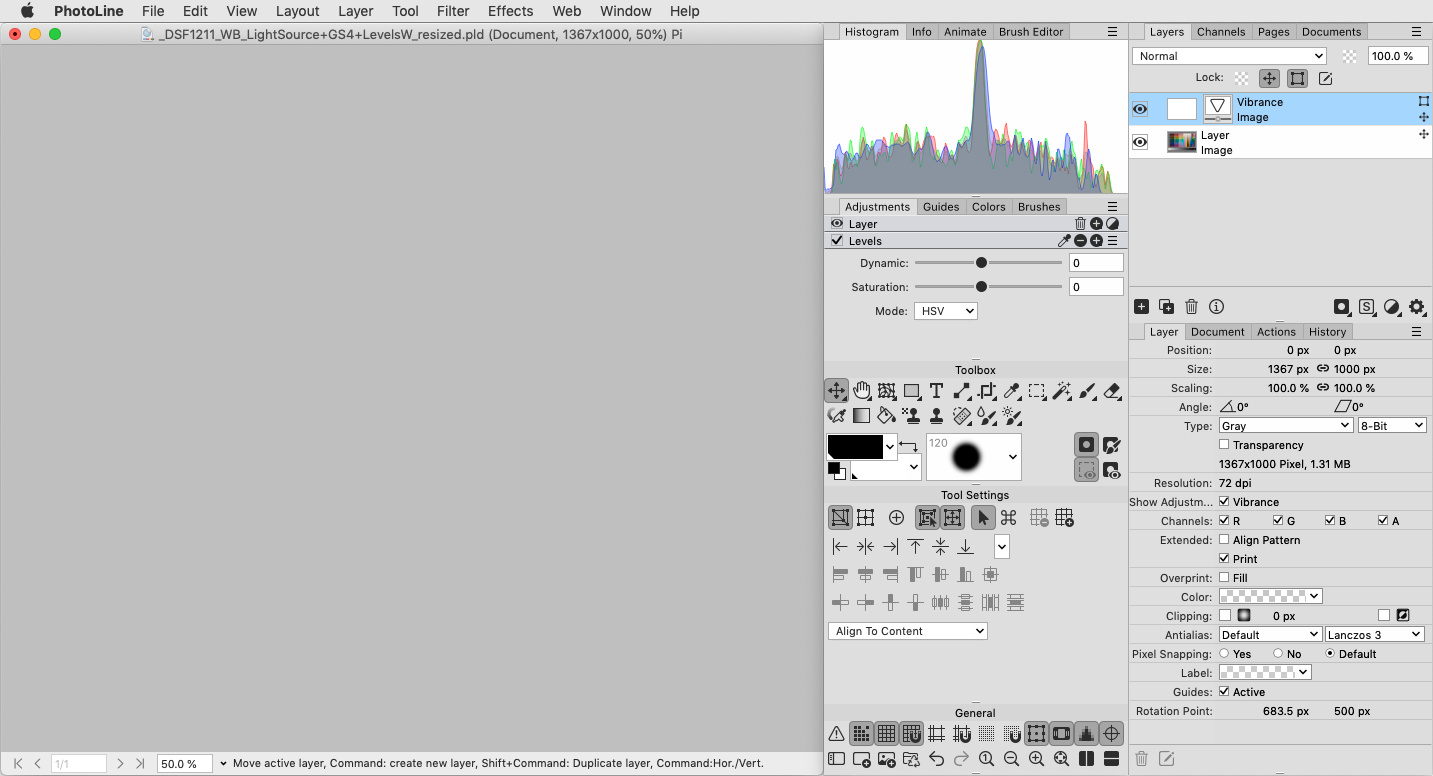Select the Magic Wand tool
Image resolution: width=1433 pixels, height=776 pixels.
[1062, 391]
